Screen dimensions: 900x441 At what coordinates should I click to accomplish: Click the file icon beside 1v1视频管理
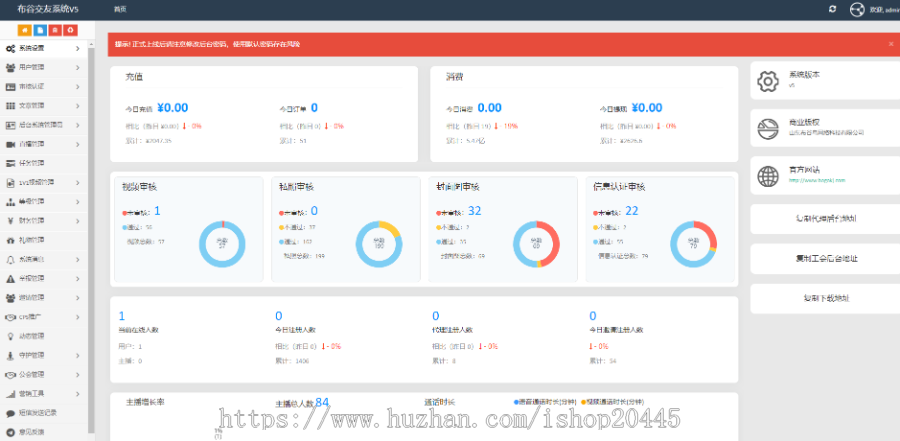click(10, 183)
